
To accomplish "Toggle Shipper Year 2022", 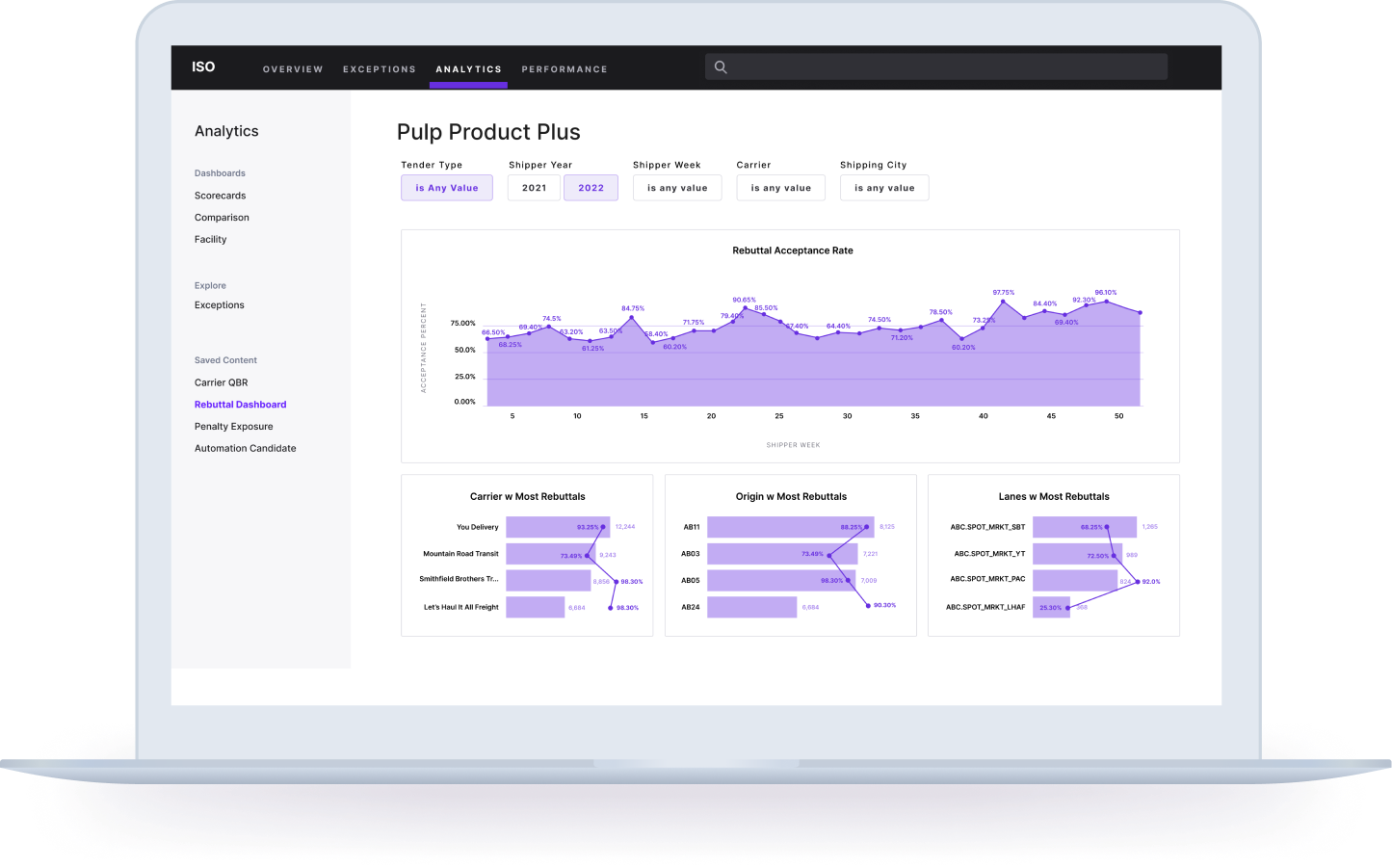I will pyautogui.click(x=591, y=188).
